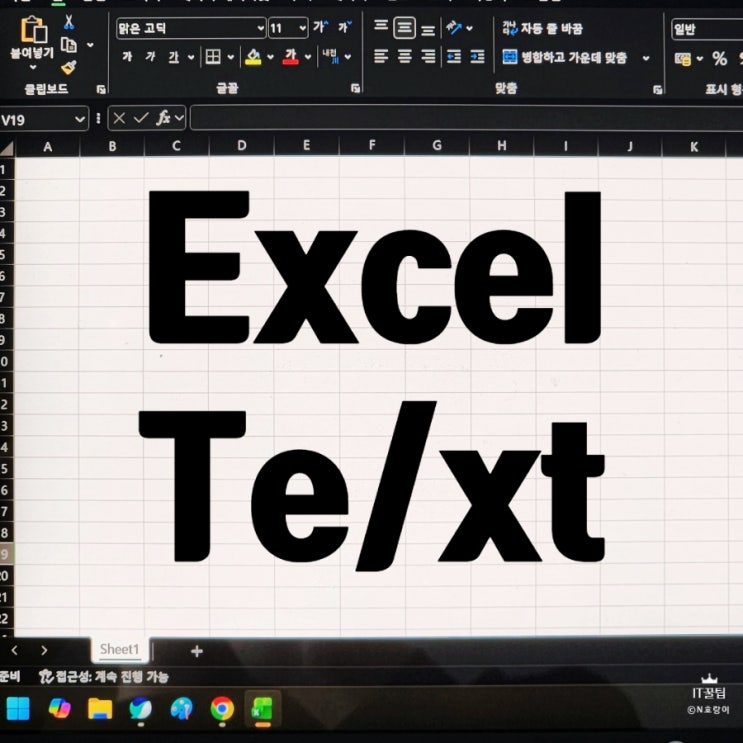743x743 pixels.
Task: Open Google Chrome from the taskbar
Action: 222,709
